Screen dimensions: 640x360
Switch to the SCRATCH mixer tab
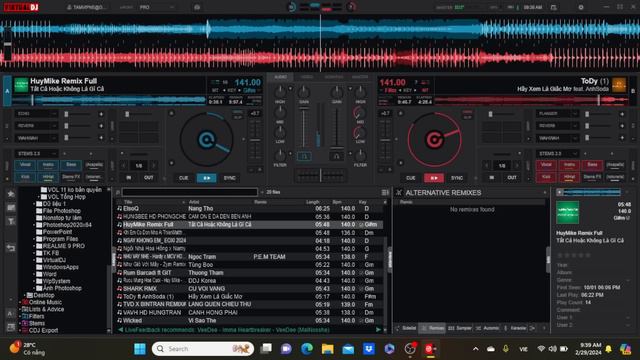pyautogui.click(x=334, y=77)
